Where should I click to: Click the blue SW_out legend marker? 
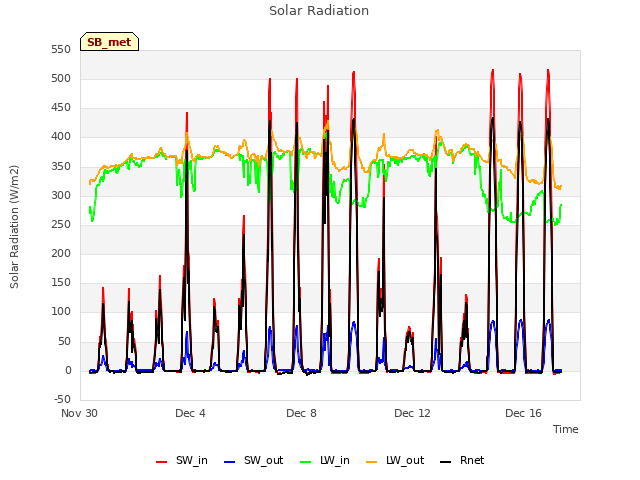(x=230, y=462)
